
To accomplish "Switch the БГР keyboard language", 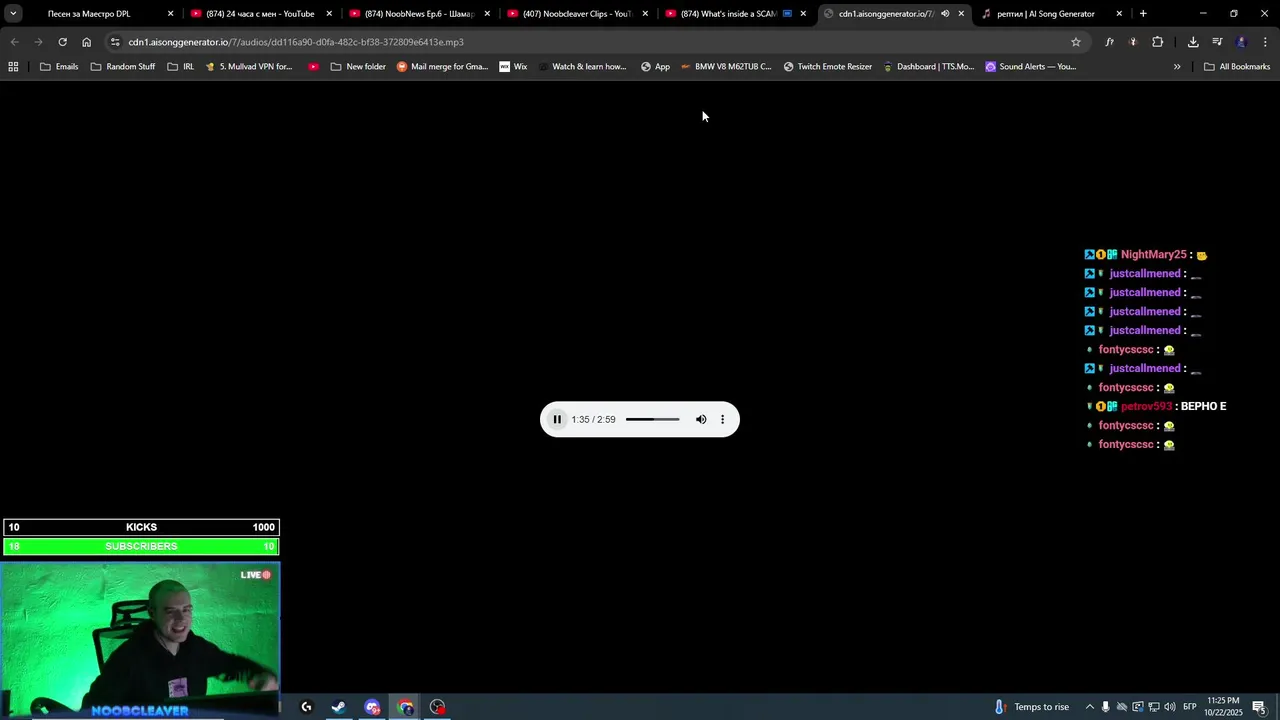I will [1190, 707].
